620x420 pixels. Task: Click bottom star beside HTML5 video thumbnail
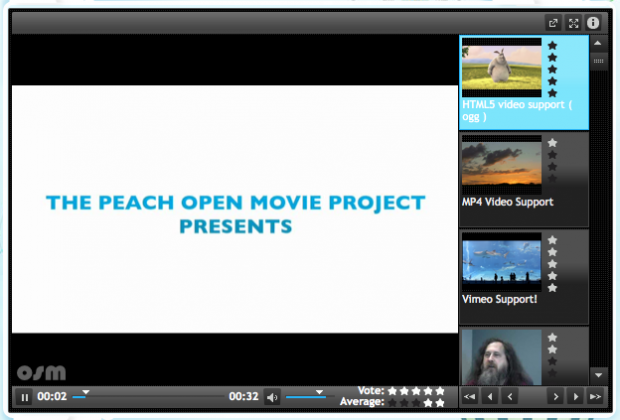[x=552, y=93]
